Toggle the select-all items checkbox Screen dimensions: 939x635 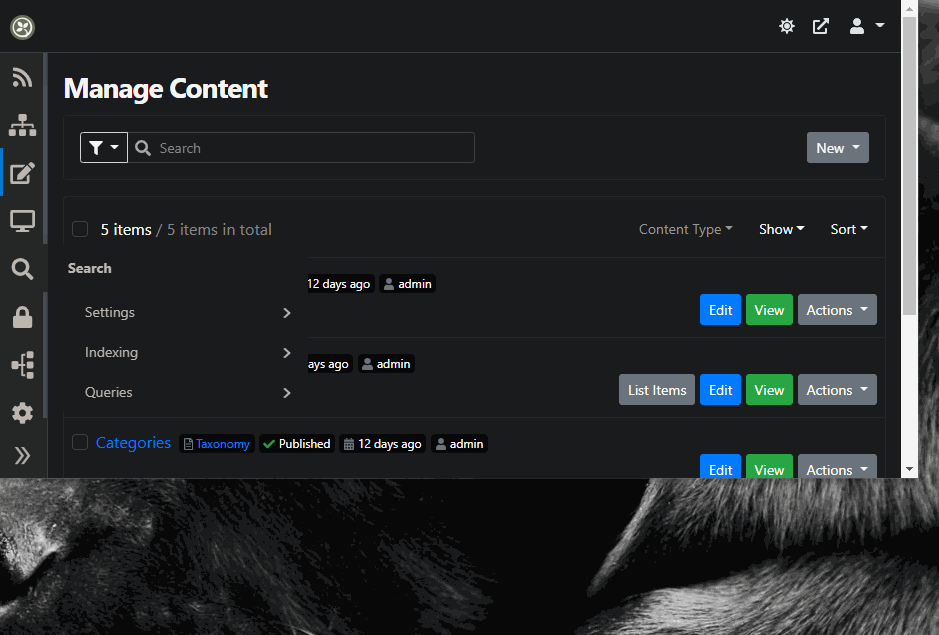pos(80,229)
